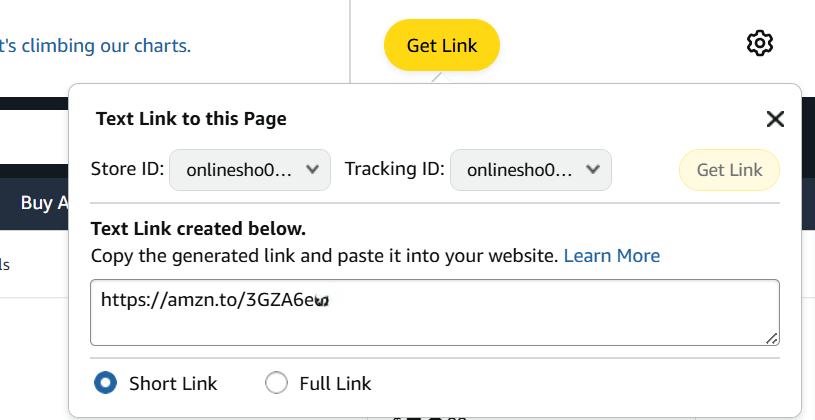Viewport: 815px width, 420px height.
Task: Open the Learn More link
Action: (612, 256)
